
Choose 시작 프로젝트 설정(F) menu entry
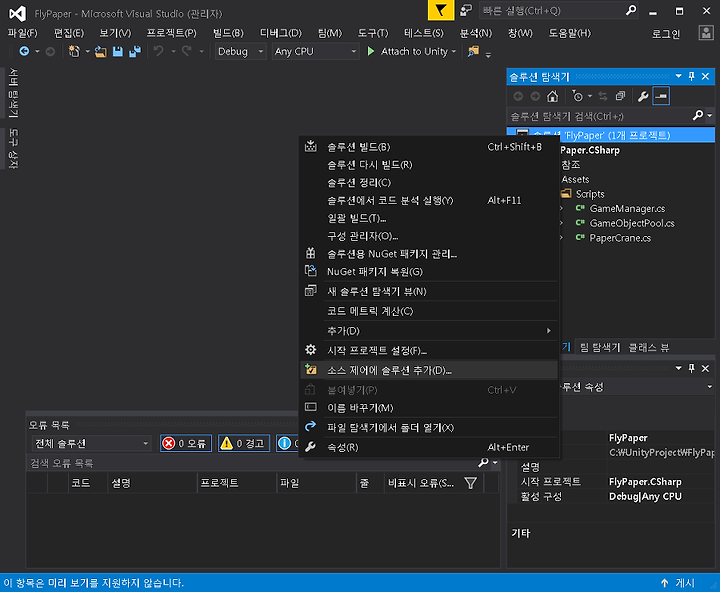coord(429,350)
